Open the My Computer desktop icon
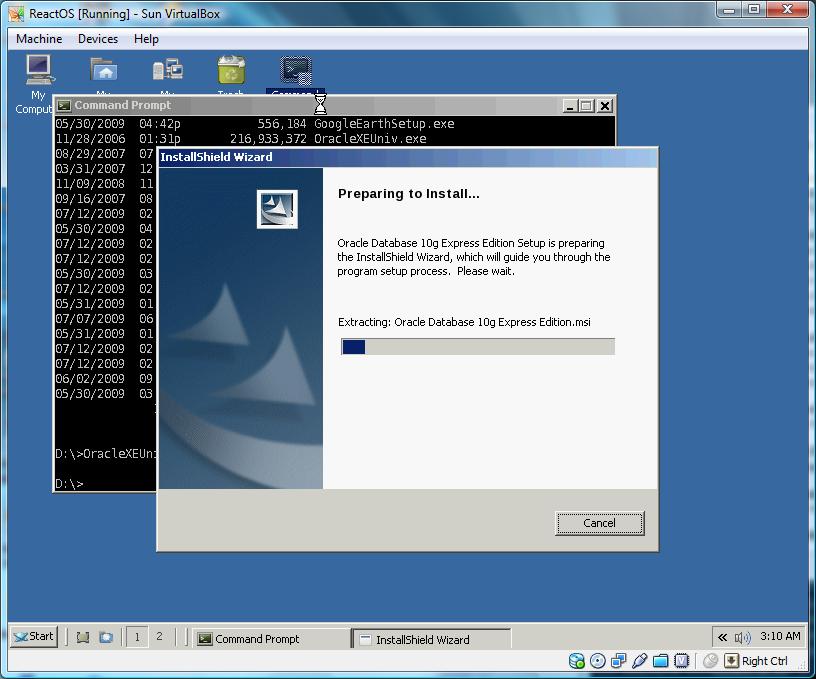Image resolution: width=816 pixels, height=679 pixels. coord(39,72)
